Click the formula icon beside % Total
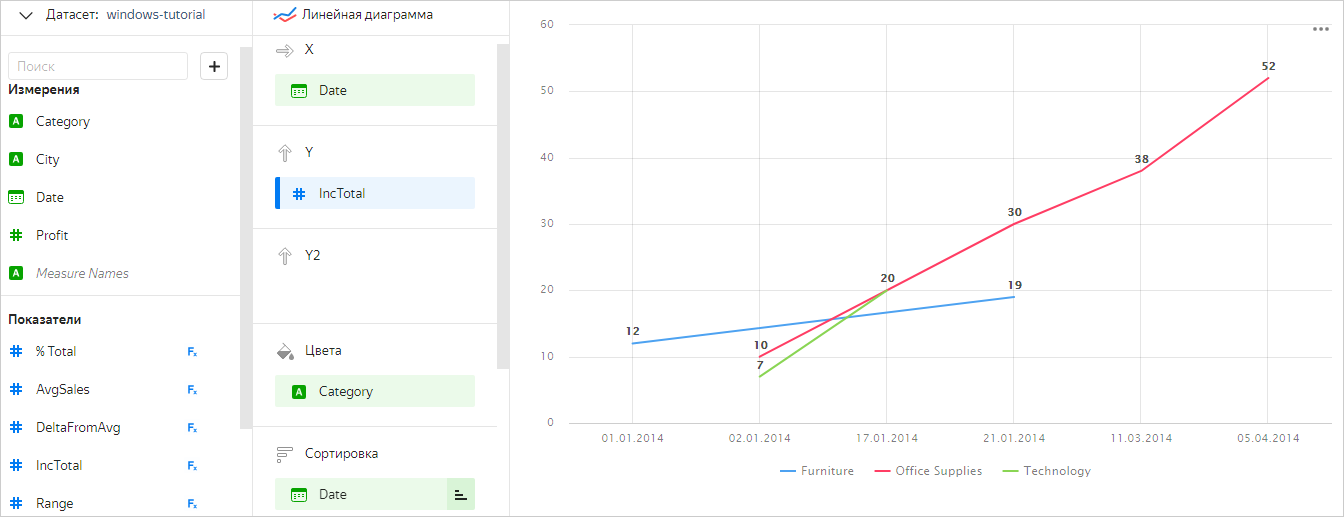Screen dimensions: 1344x517 [x=192, y=352]
